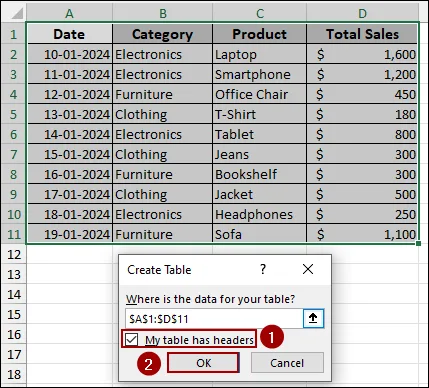Select the 180 sales cell
429x388 pixels.
[x=362, y=114]
